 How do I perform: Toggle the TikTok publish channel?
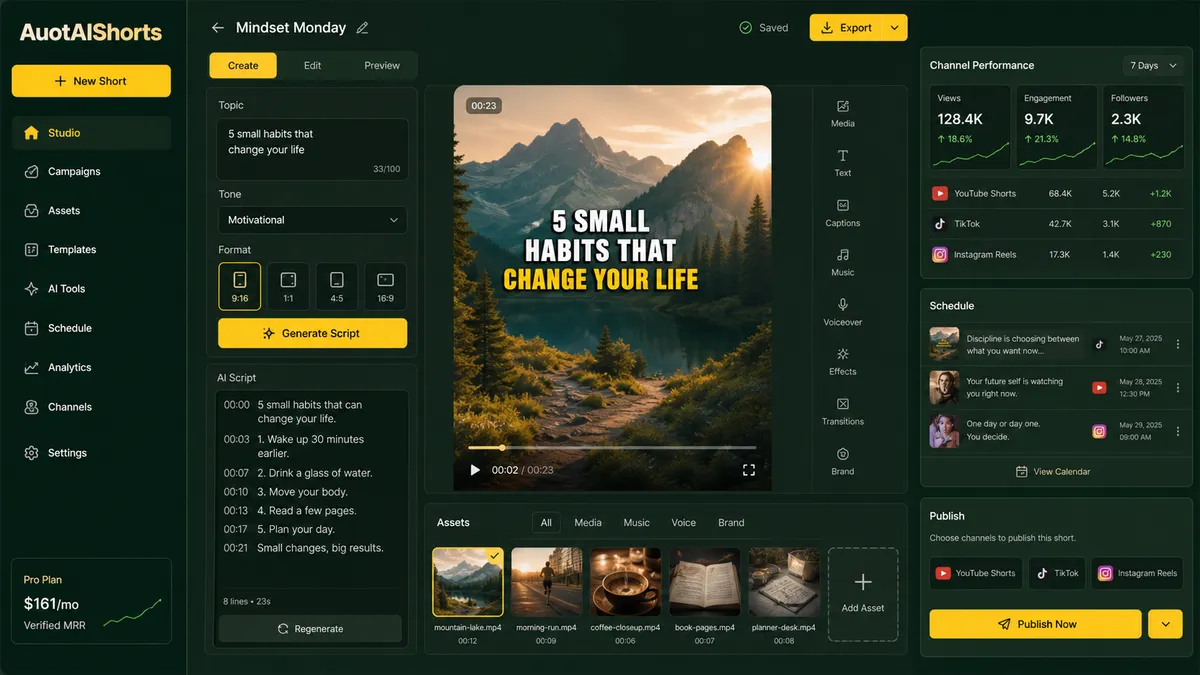point(1057,573)
